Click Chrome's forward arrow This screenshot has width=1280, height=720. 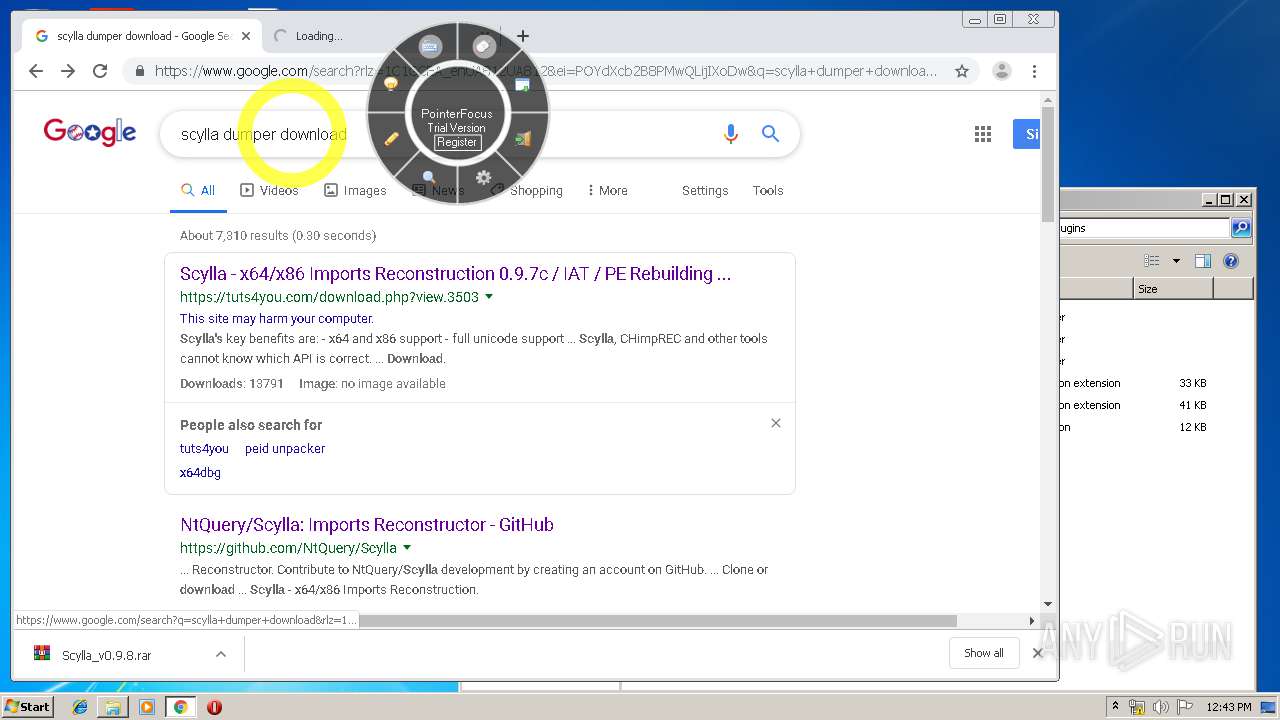coord(68,71)
